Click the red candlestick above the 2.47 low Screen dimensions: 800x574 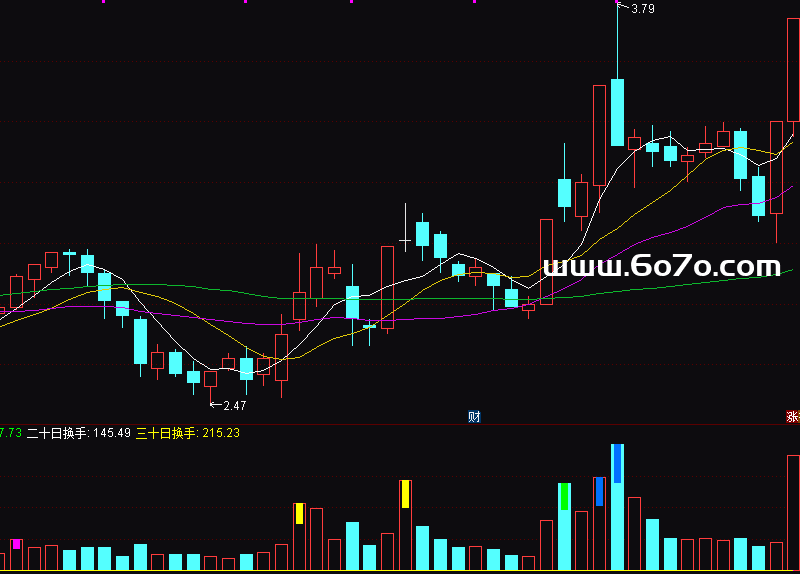tap(210, 378)
